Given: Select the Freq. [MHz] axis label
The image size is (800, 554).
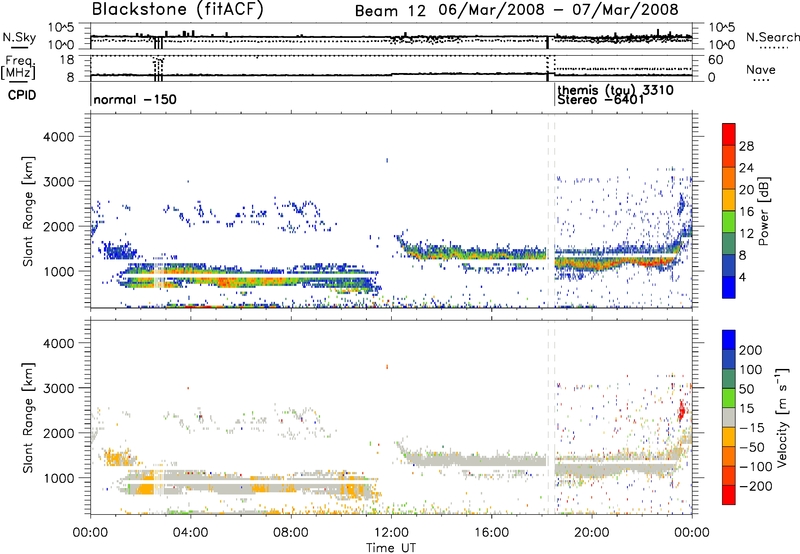Looking at the screenshot, I should pyautogui.click(x=18, y=67).
